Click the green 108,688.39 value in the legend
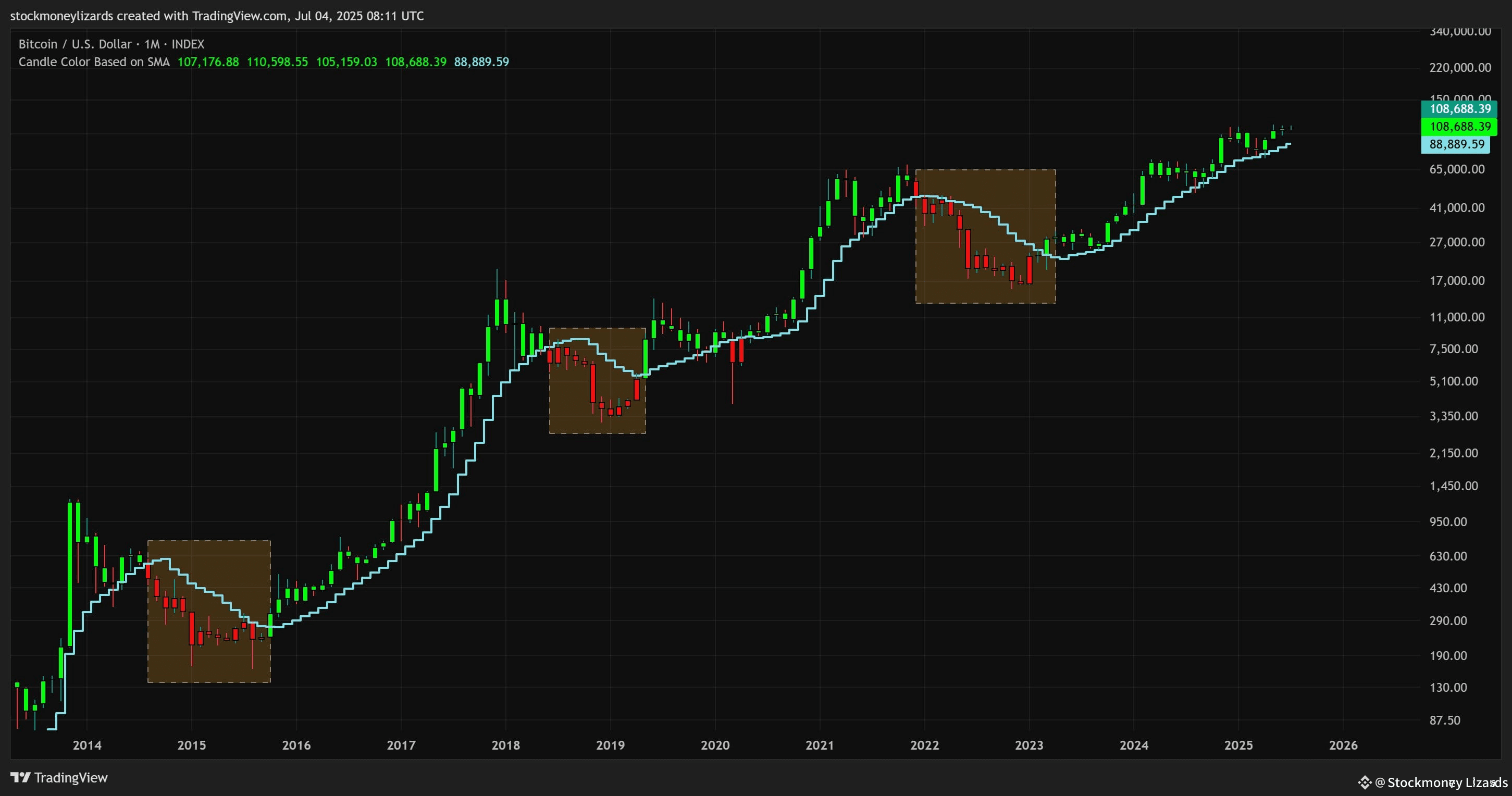 416,61
